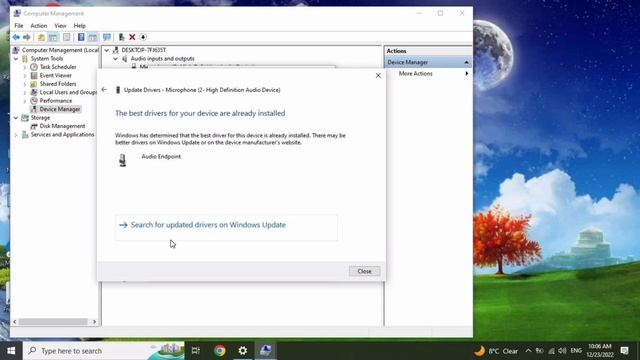640x360 pixels.
Task: Expand the Event Viewer node
Action: (x=24, y=76)
